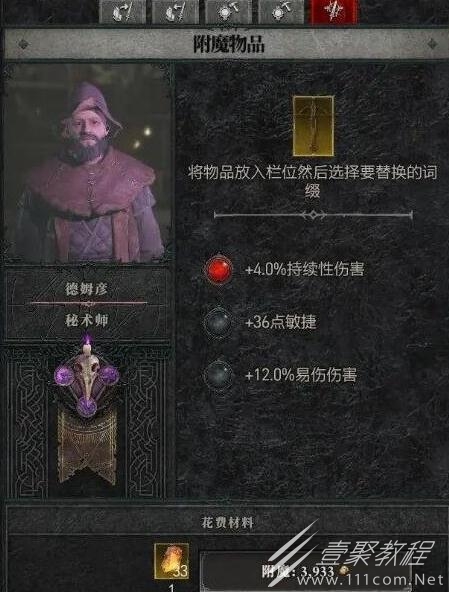Image resolution: width=449 pixels, height=592 pixels.
Task: Click the +12.0%易伤伤害 affix text
Action: 301,375
